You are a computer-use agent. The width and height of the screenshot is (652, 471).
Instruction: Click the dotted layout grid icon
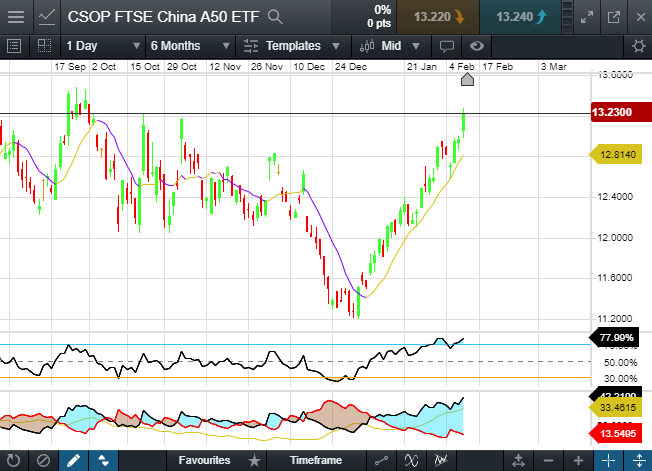[44, 46]
